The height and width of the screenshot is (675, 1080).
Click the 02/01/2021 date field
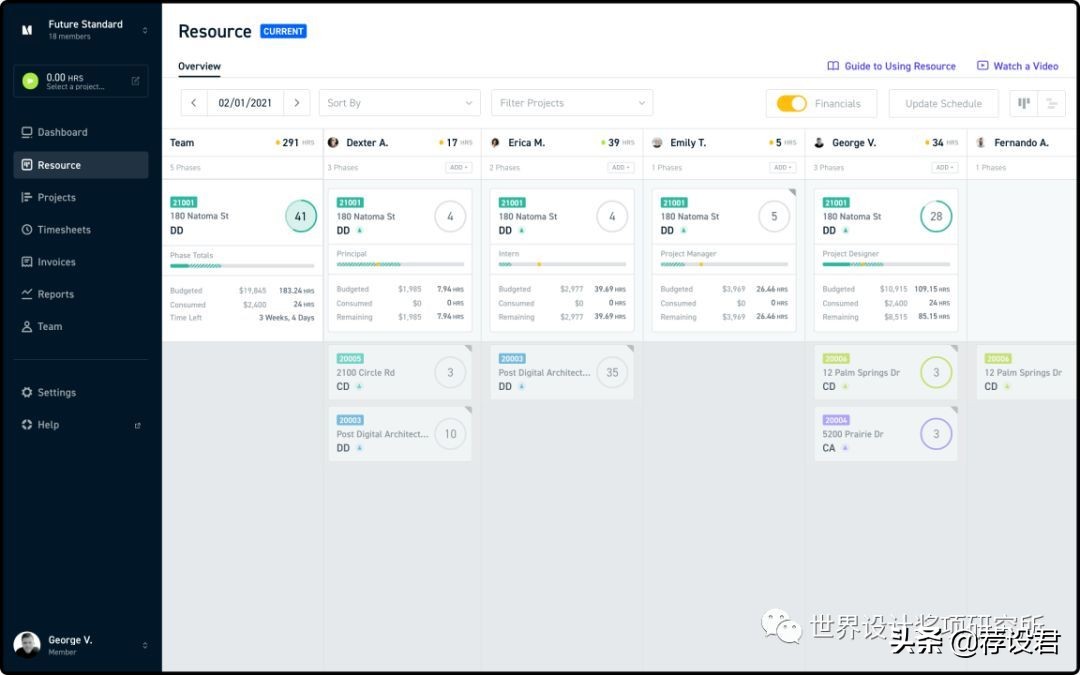(x=245, y=103)
